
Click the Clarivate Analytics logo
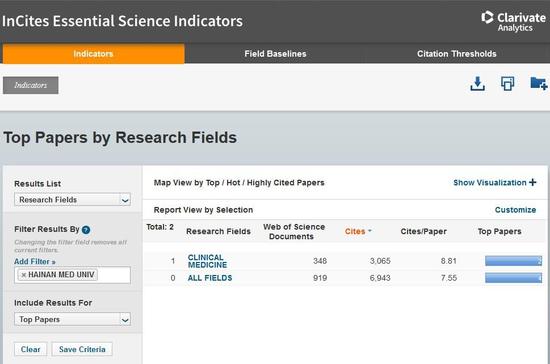tap(514, 21)
